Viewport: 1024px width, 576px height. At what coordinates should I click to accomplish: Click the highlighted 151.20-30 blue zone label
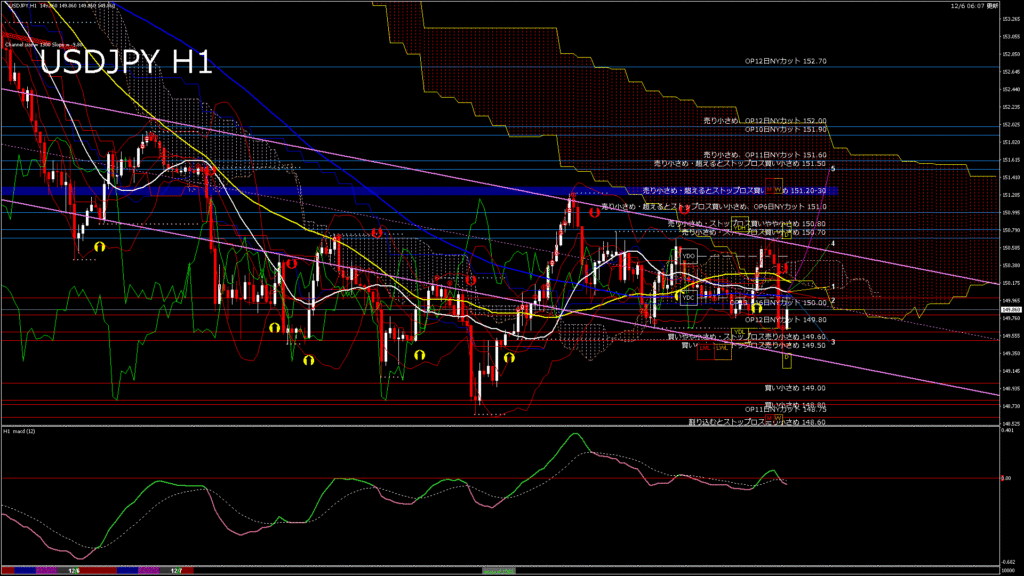pos(734,191)
